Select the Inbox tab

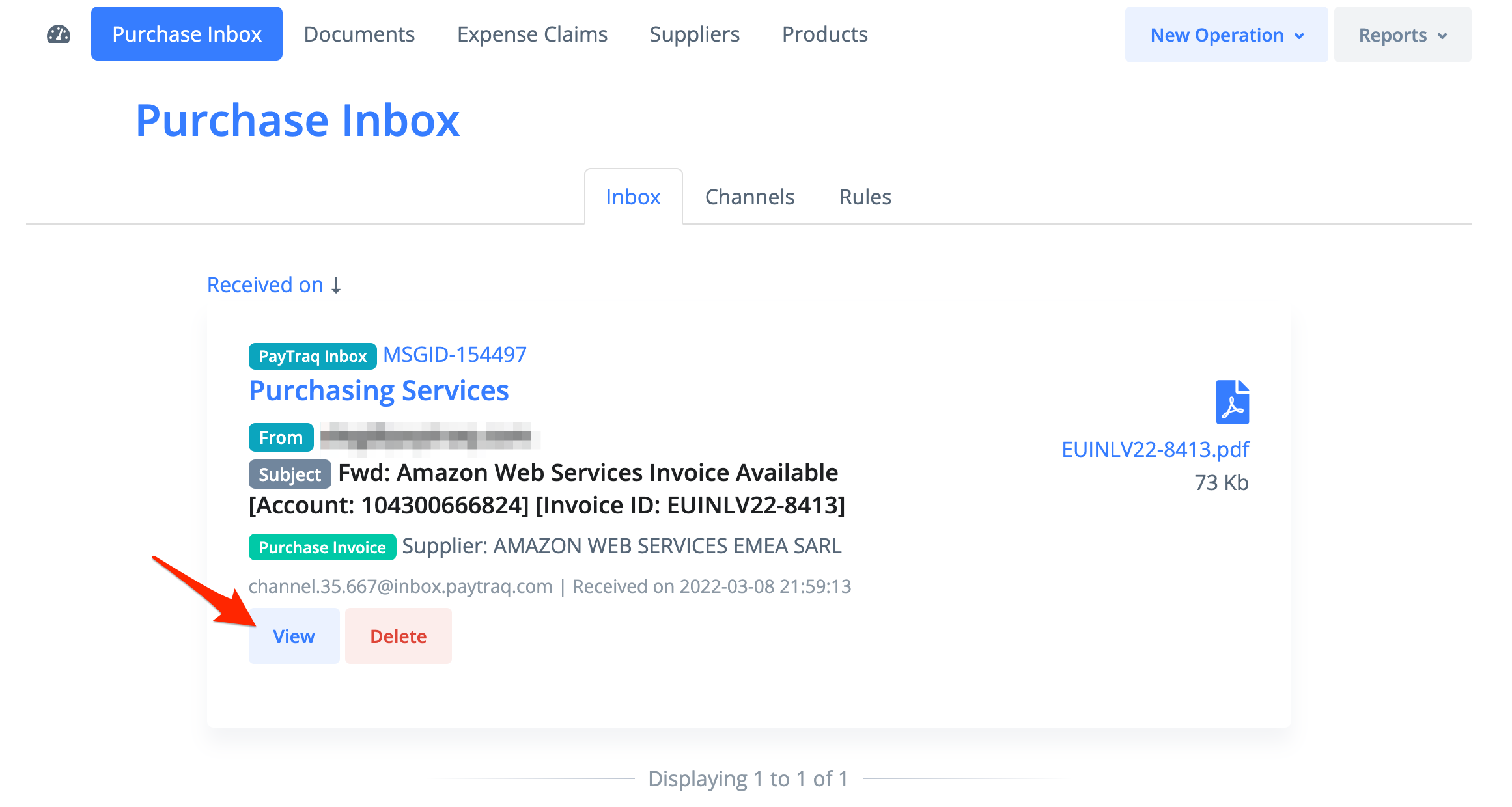pos(633,197)
